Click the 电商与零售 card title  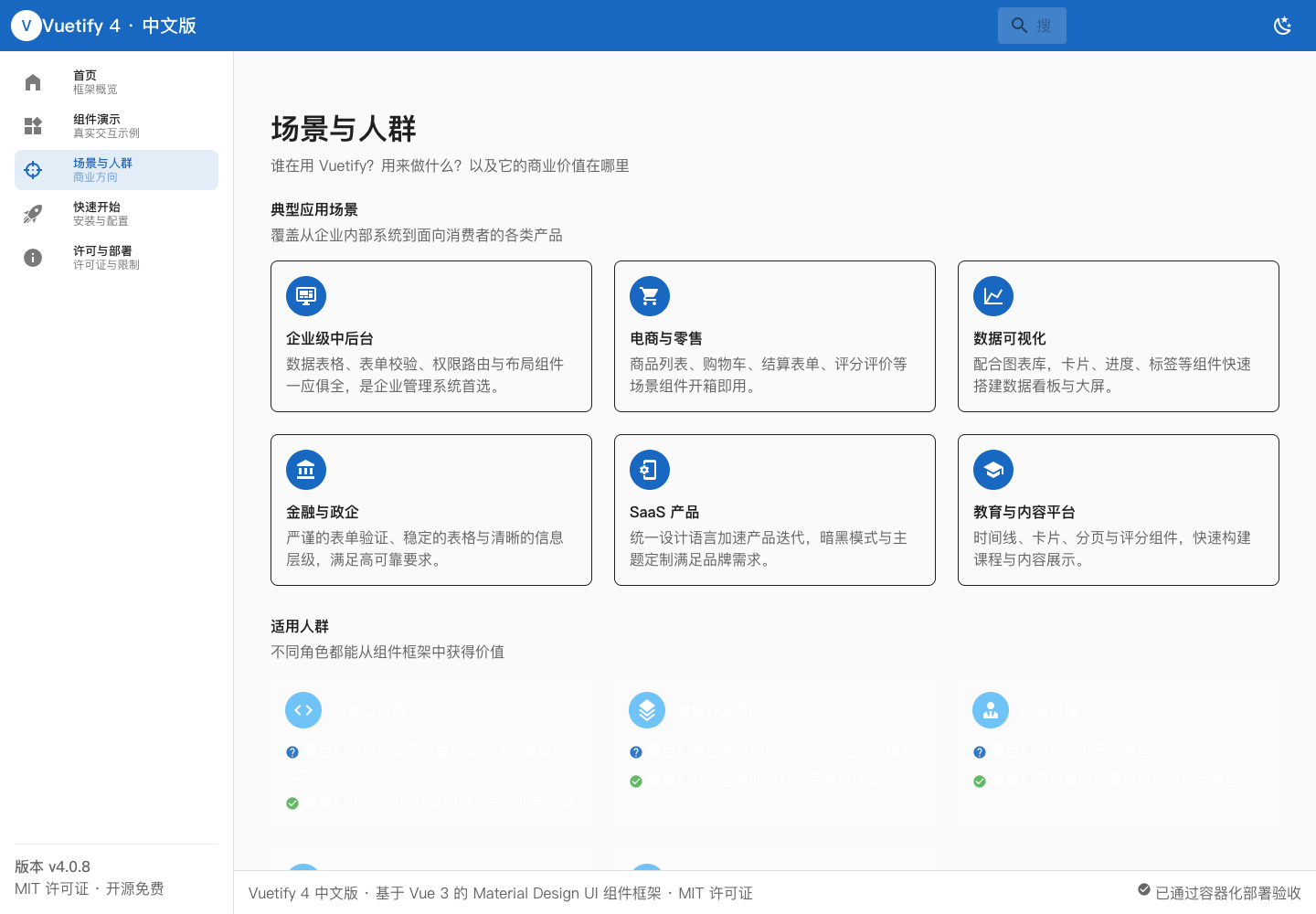coord(666,338)
